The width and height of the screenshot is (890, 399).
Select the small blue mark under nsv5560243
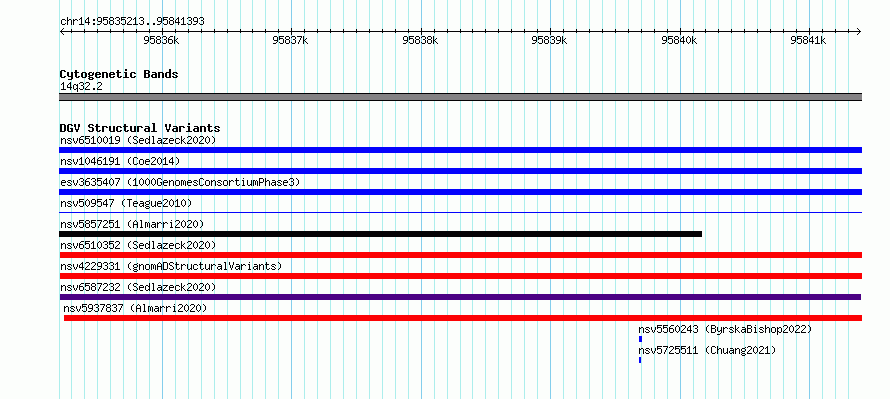(640, 339)
